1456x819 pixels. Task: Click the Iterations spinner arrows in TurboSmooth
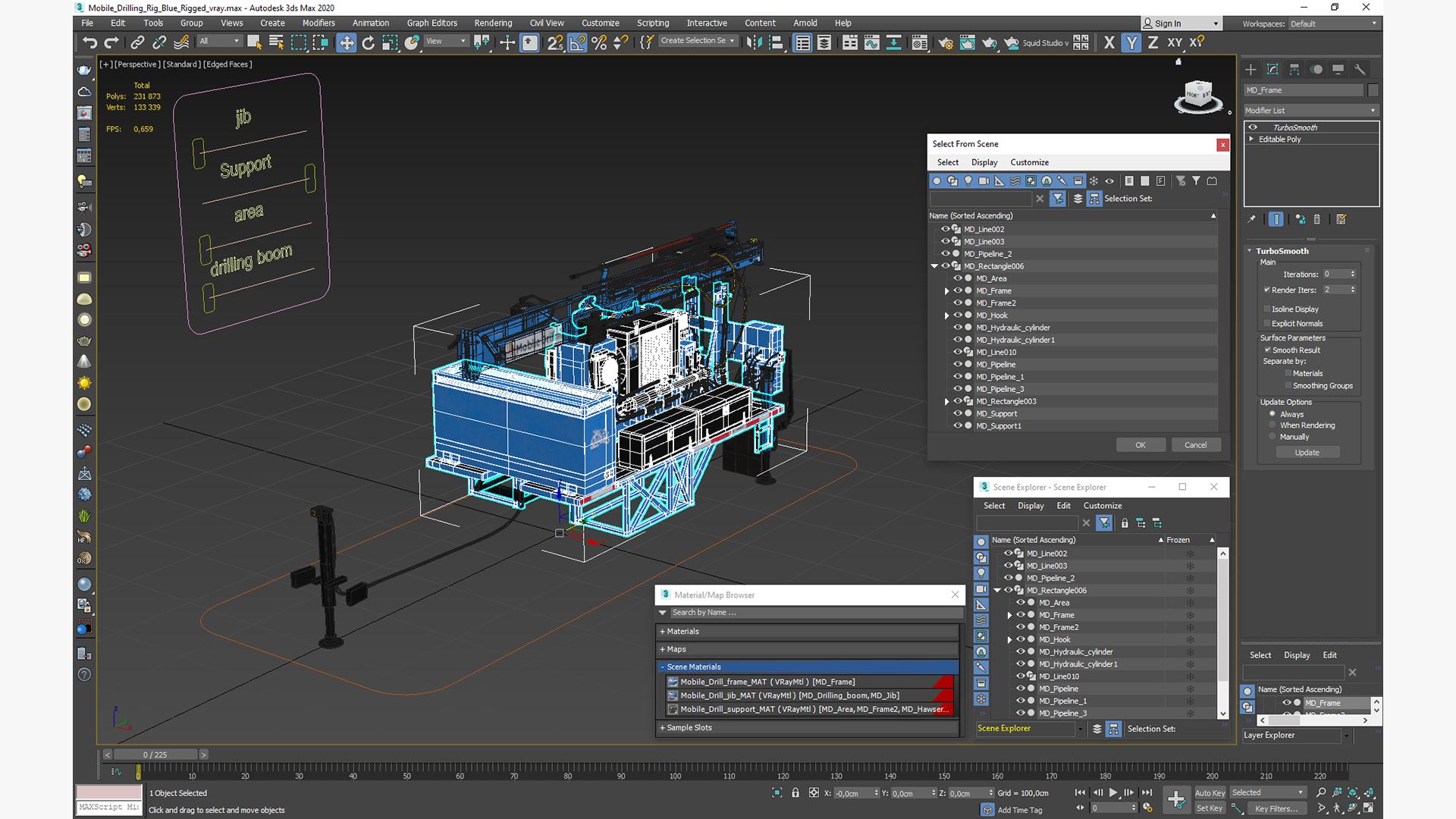click(x=1353, y=274)
